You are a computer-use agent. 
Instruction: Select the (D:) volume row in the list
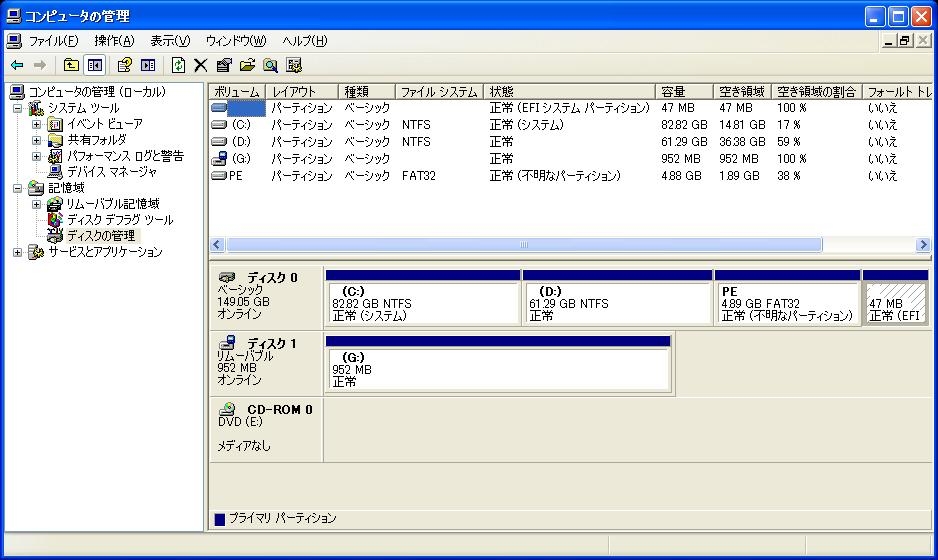point(571,142)
